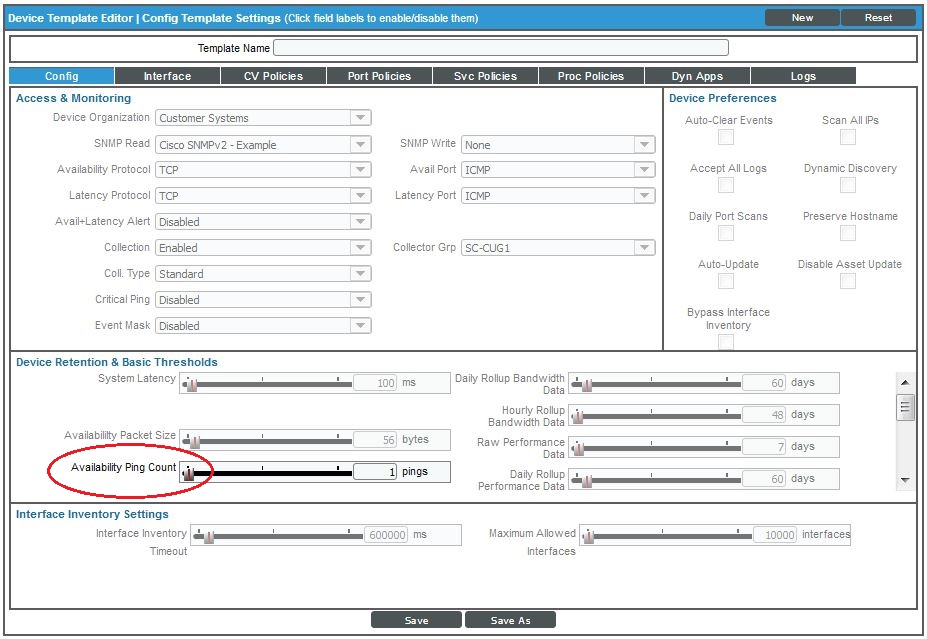Expand the Availability Protocol dropdown

(x=264, y=170)
